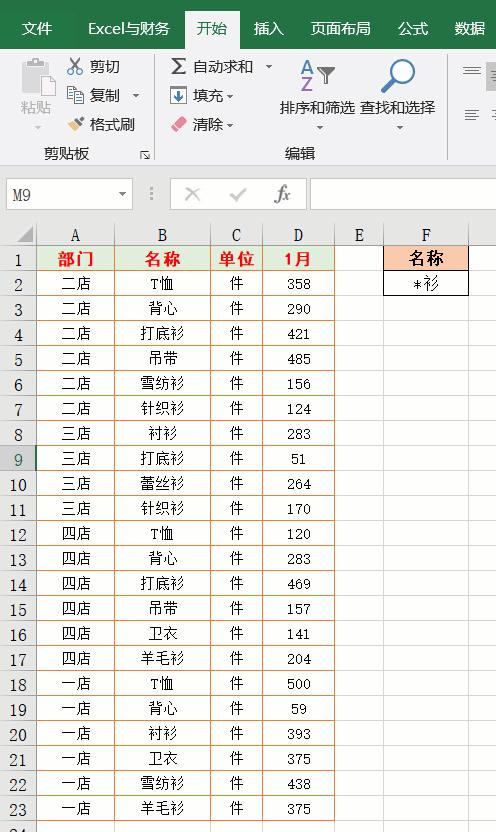
Task: Select cell with value 500
Action: tap(299, 683)
